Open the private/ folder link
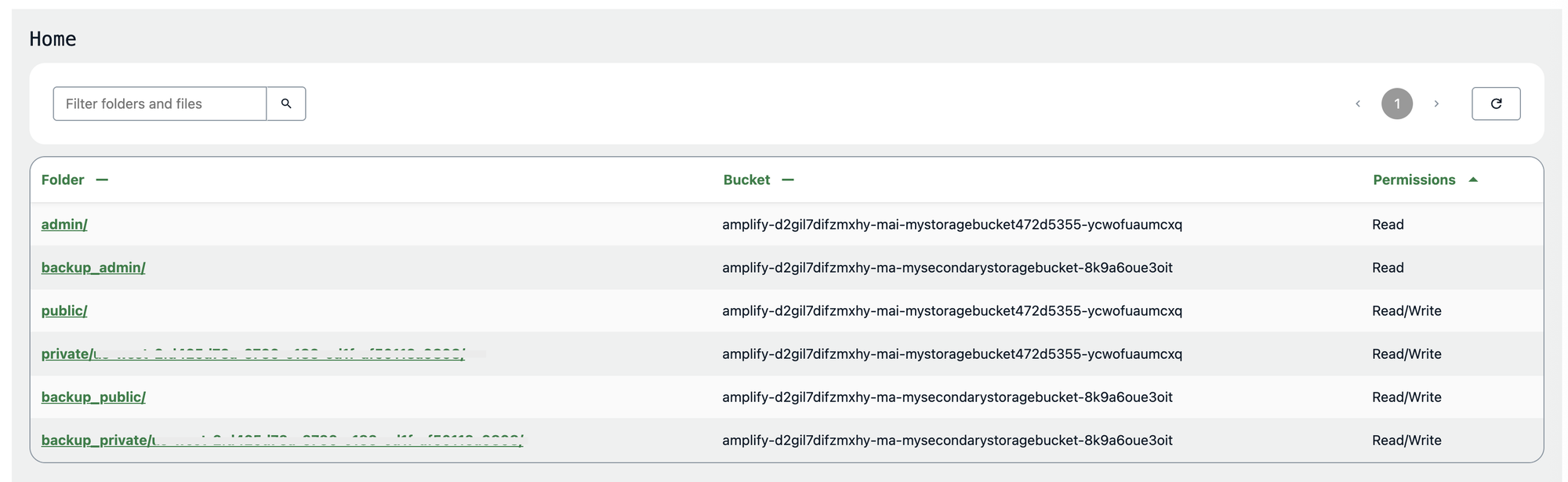1568x482 pixels. click(x=253, y=353)
